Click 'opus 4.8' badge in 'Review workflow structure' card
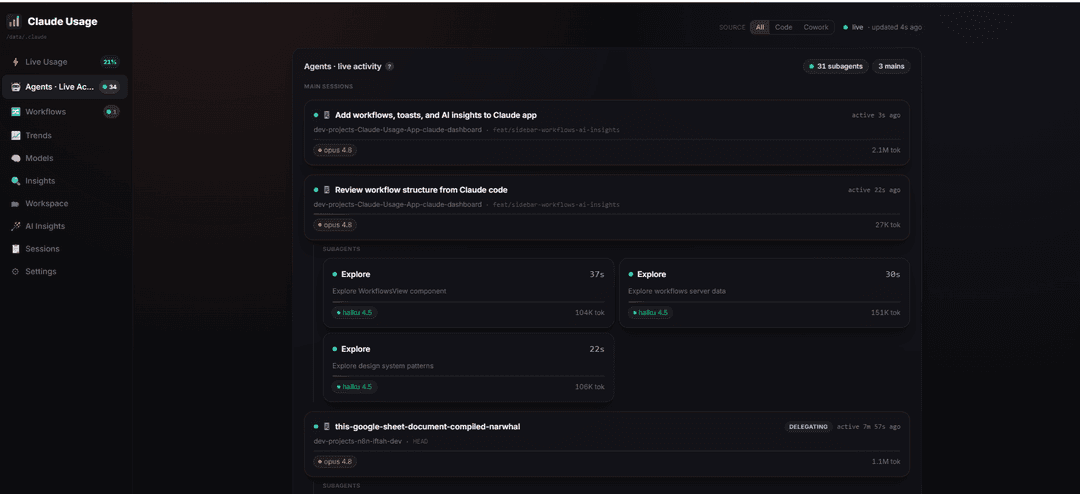 pyautogui.click(x=335, y=225)
